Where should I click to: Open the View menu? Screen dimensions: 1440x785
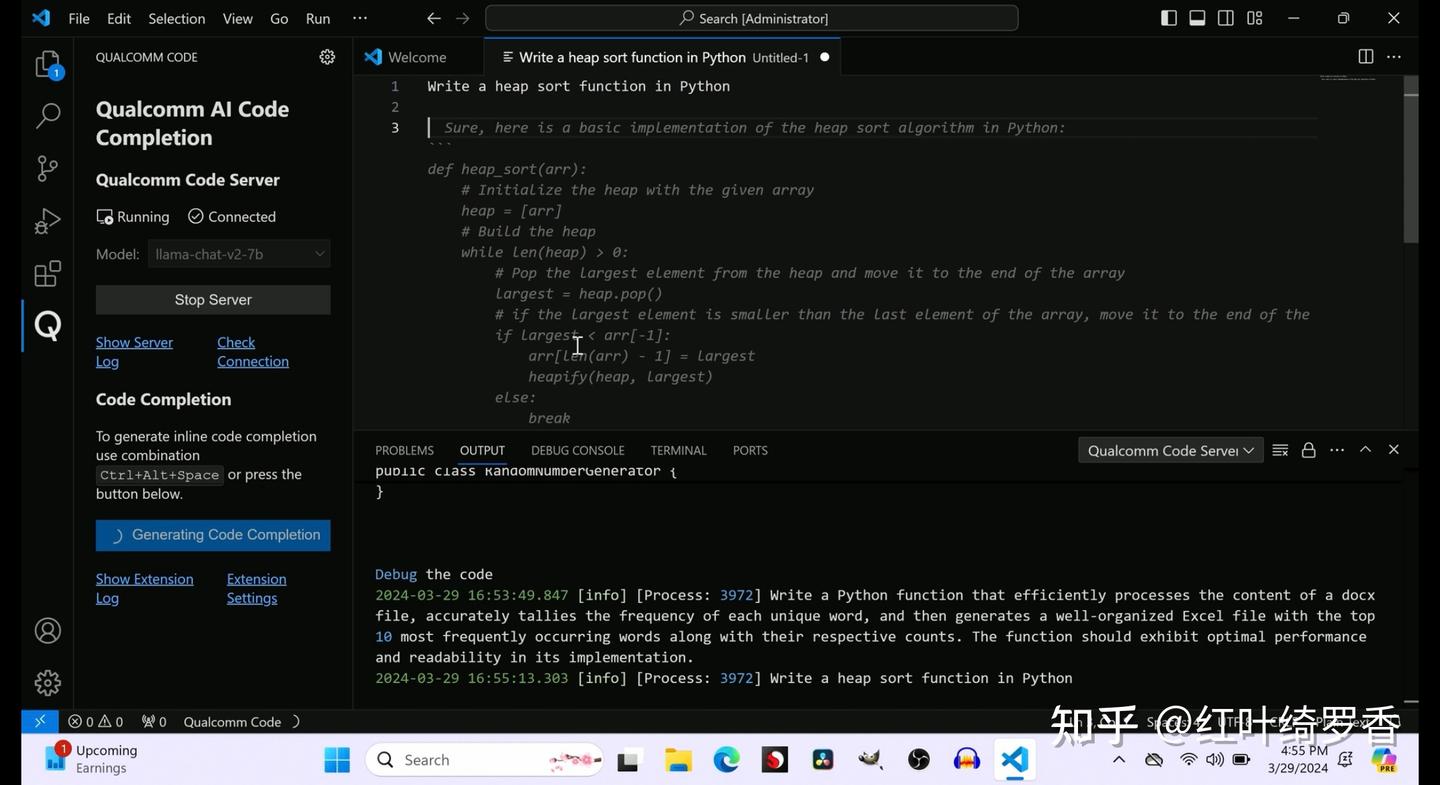[x=238, y=18]
